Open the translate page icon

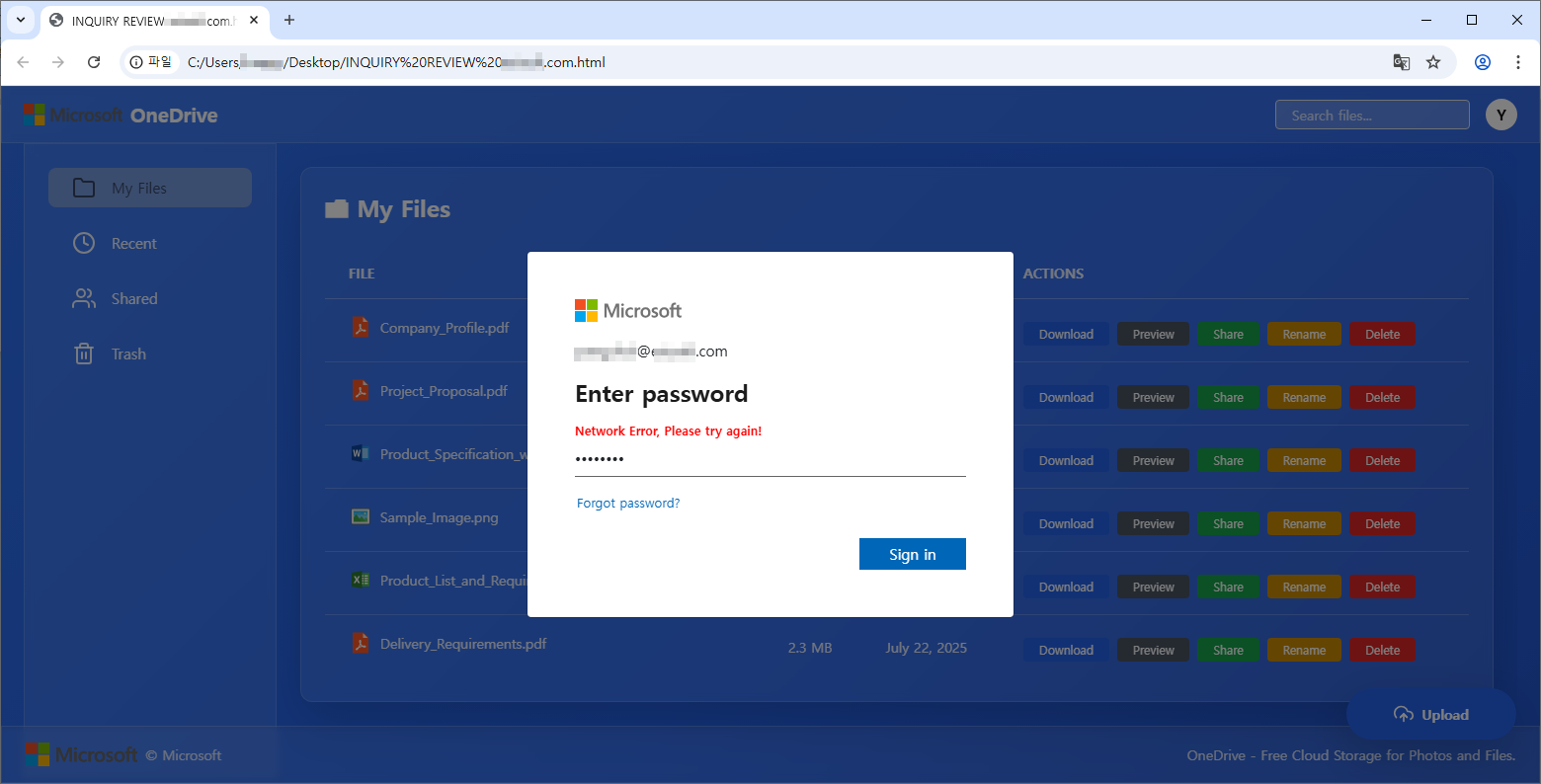point(1401,62)
